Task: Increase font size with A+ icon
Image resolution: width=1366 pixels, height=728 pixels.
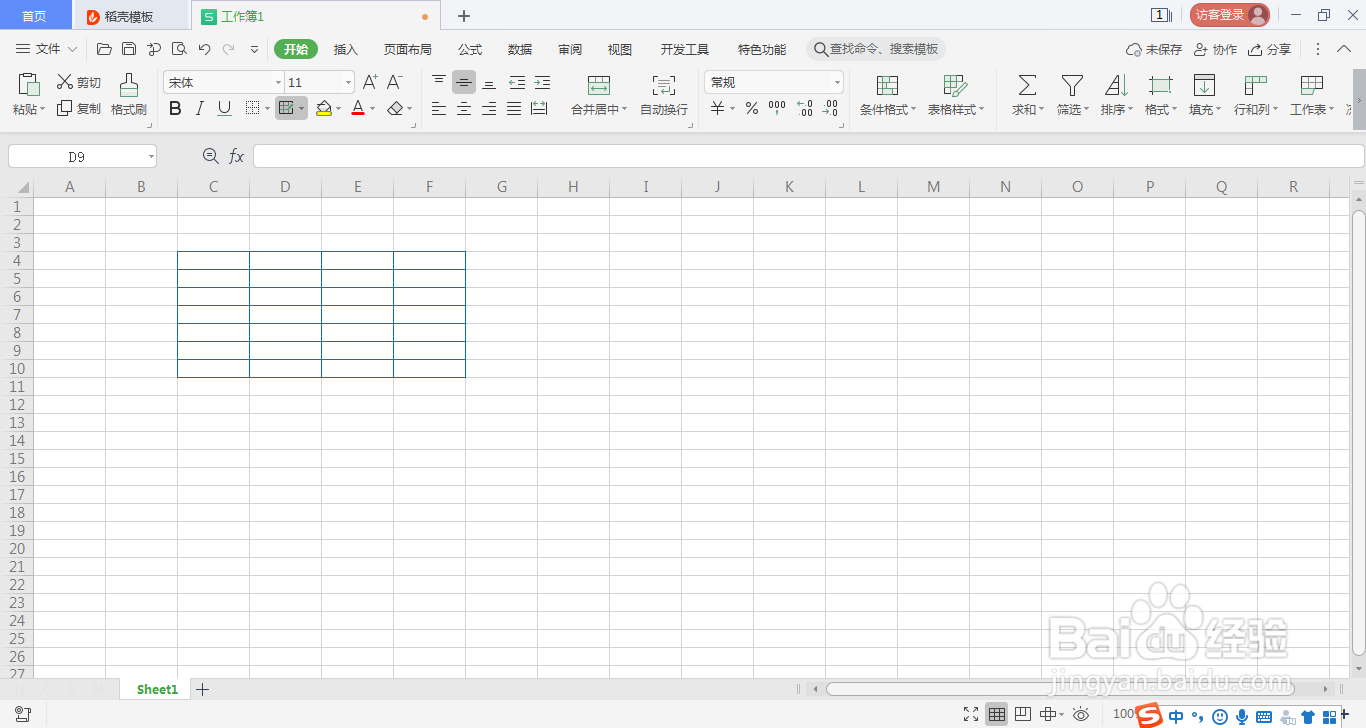Action: 370,82
